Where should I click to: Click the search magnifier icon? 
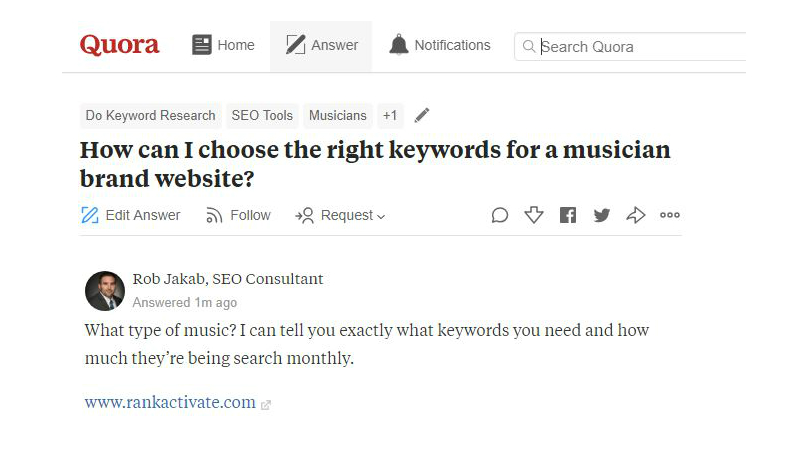[529, 46]
